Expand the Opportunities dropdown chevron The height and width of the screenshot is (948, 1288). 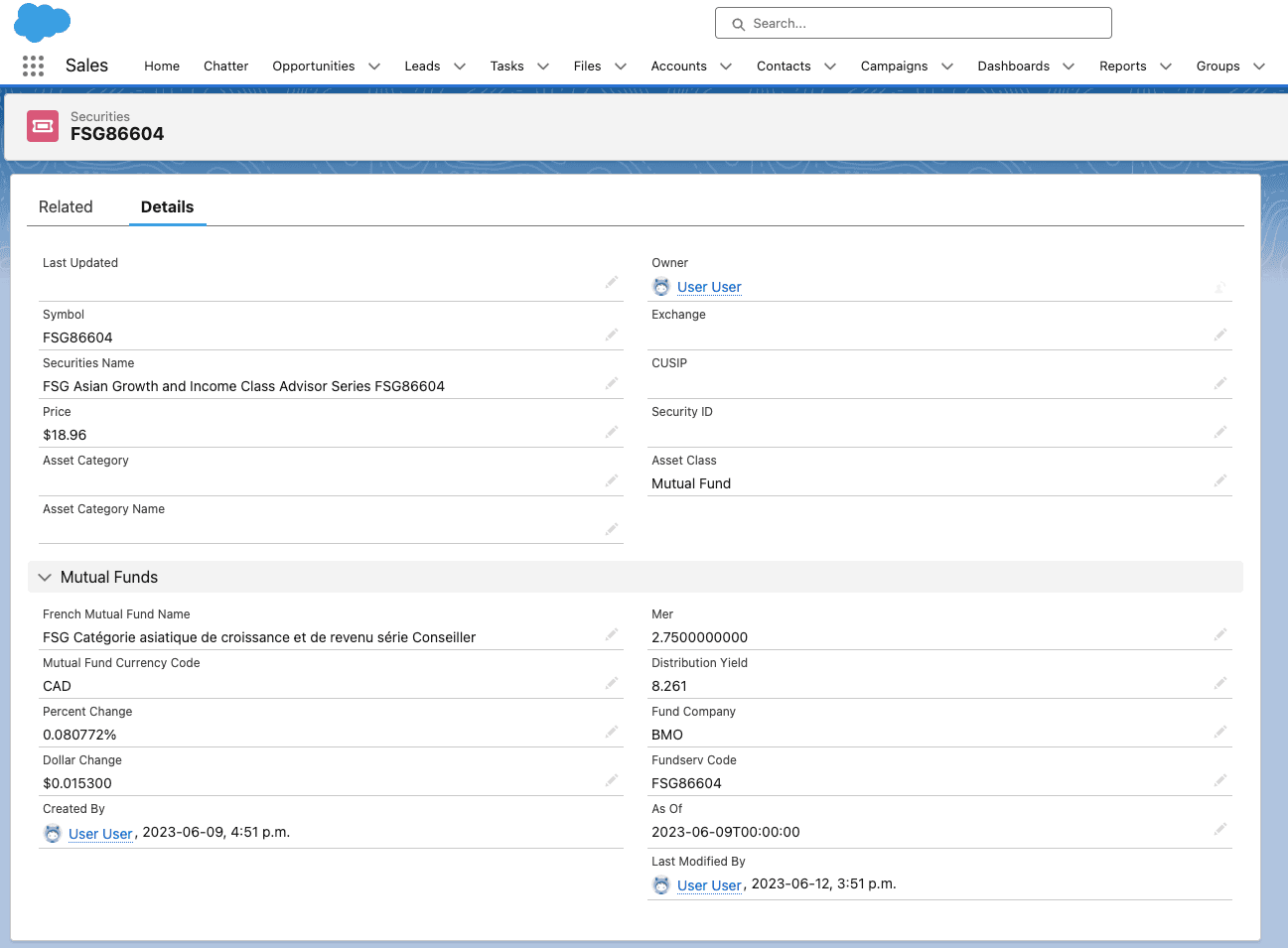(x=374, y=67)
